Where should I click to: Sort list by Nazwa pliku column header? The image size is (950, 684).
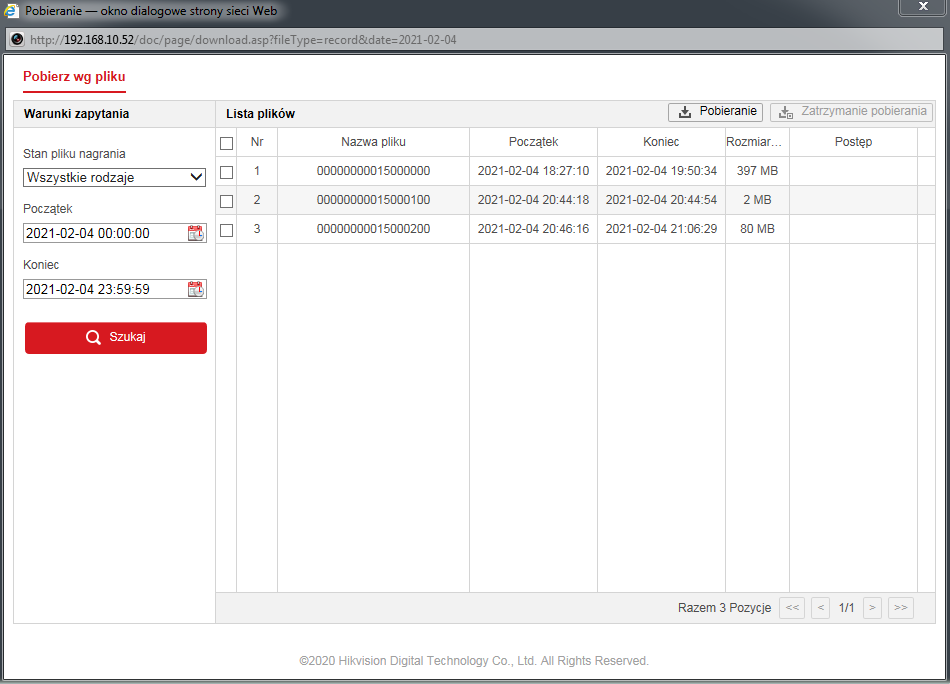(373, 142)
